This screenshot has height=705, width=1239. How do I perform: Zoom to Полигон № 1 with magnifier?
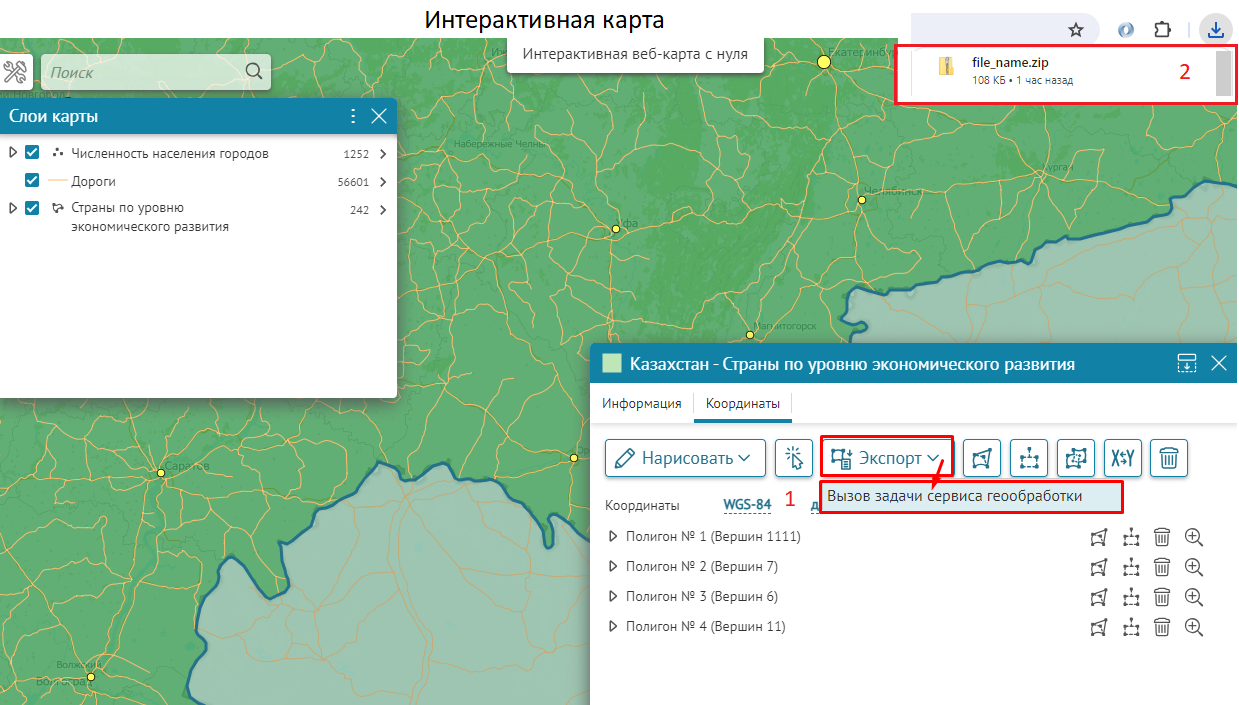coord(1193,537)
